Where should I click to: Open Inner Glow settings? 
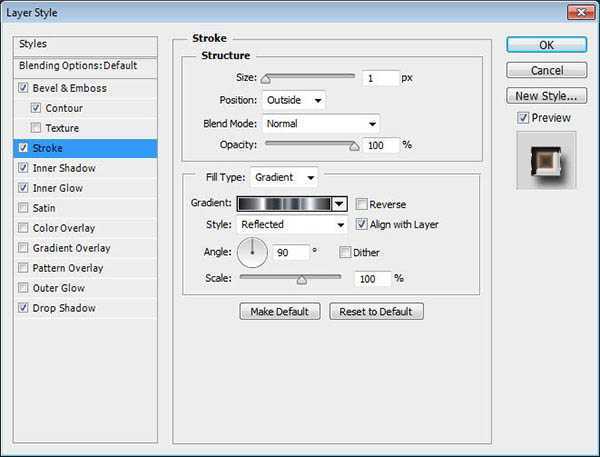(57, 188)
